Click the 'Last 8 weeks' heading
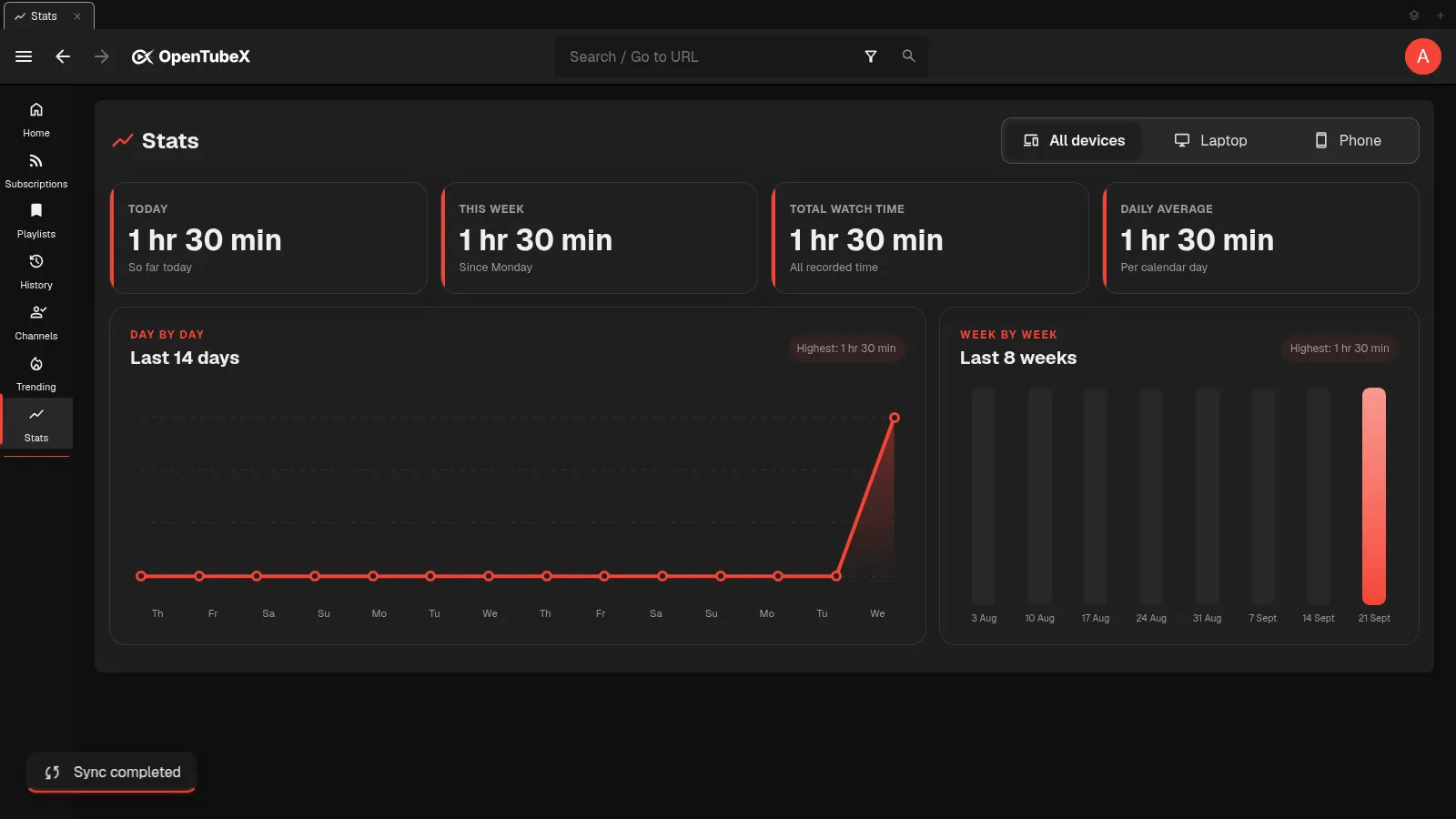Screen dimensions: 1456x819 (x=1018, y=358)
